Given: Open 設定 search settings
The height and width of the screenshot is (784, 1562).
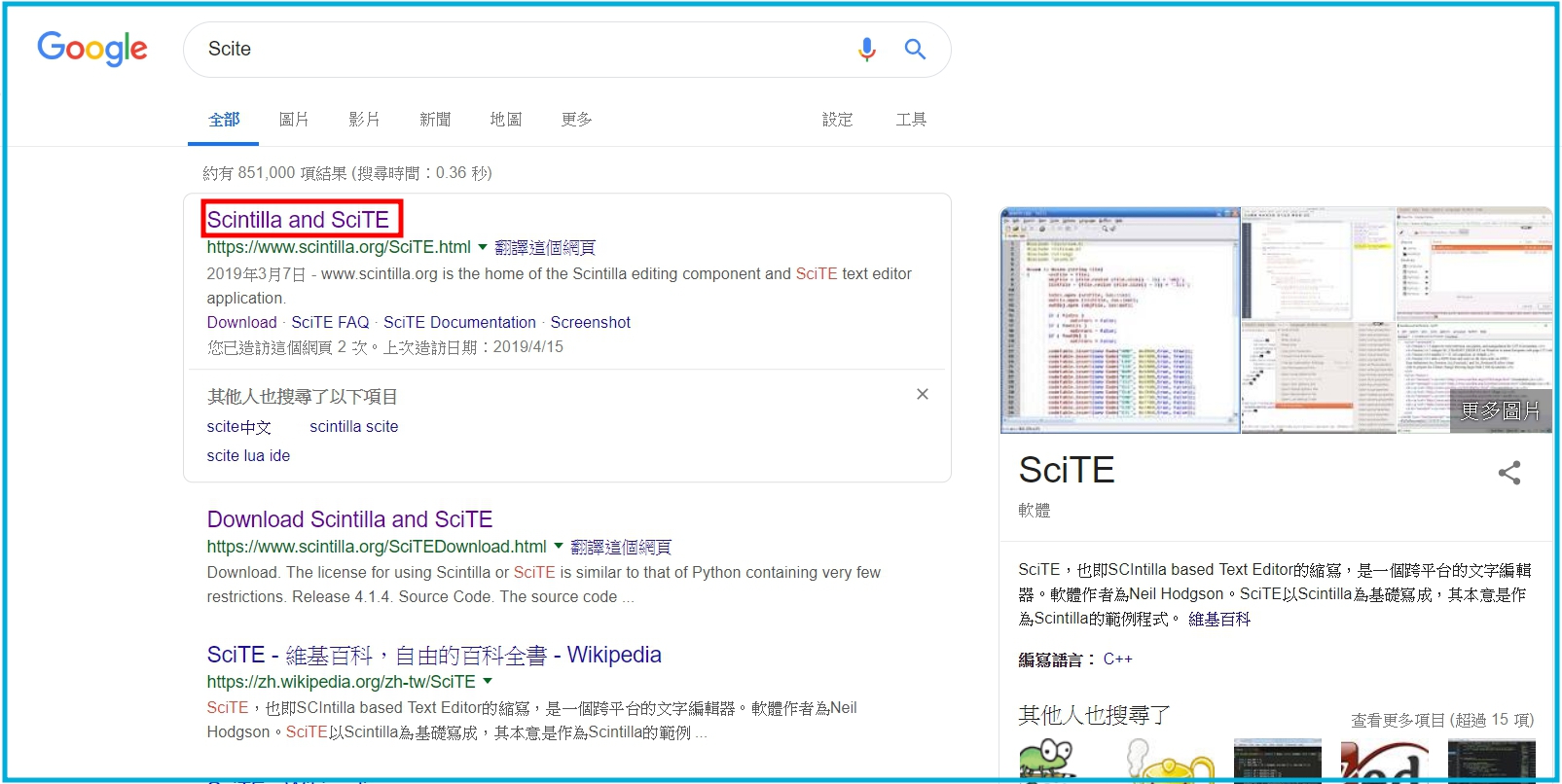Looking at the screenshot, I should click(837, 120).
